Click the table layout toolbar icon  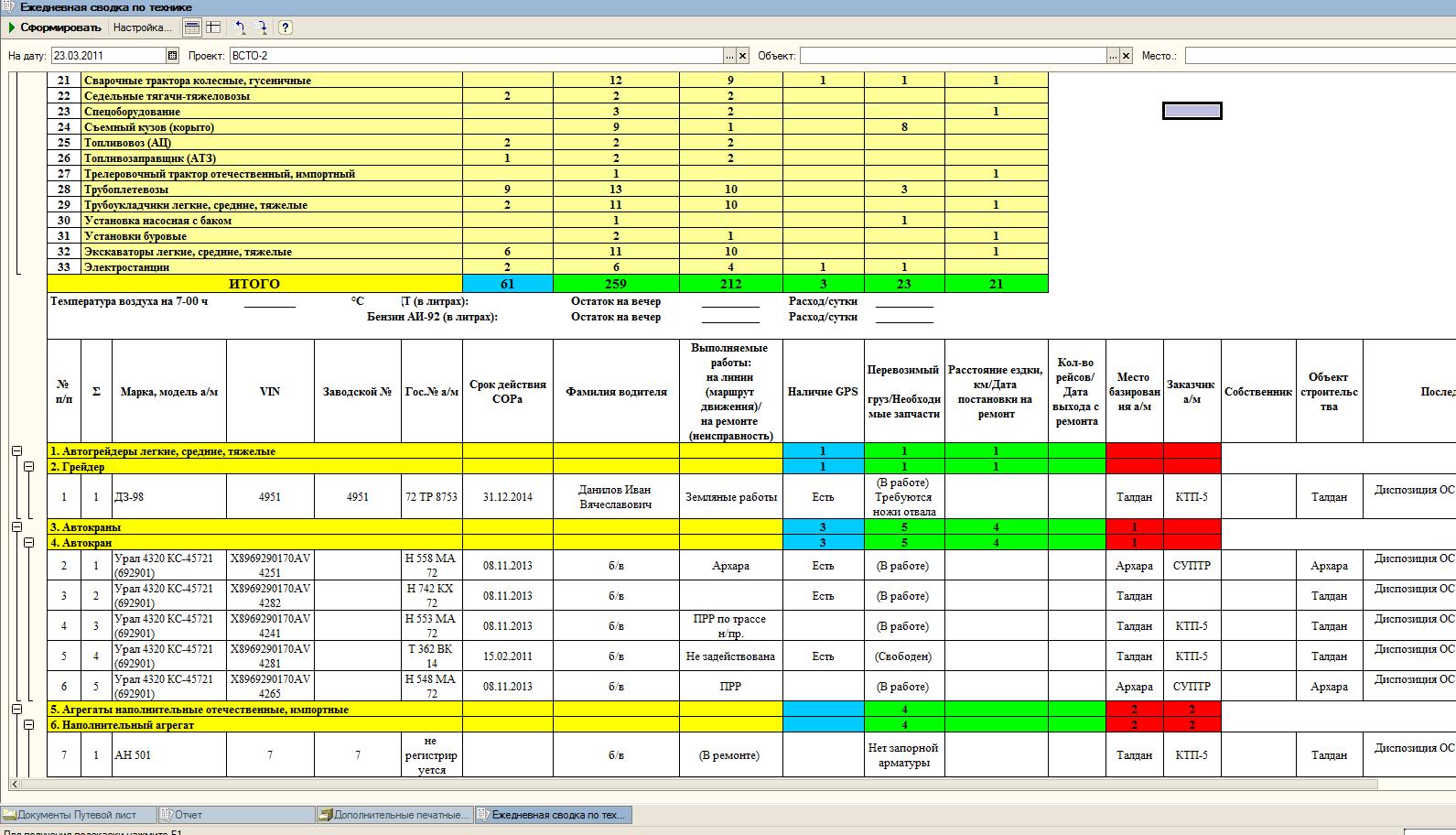click(213, 27)
